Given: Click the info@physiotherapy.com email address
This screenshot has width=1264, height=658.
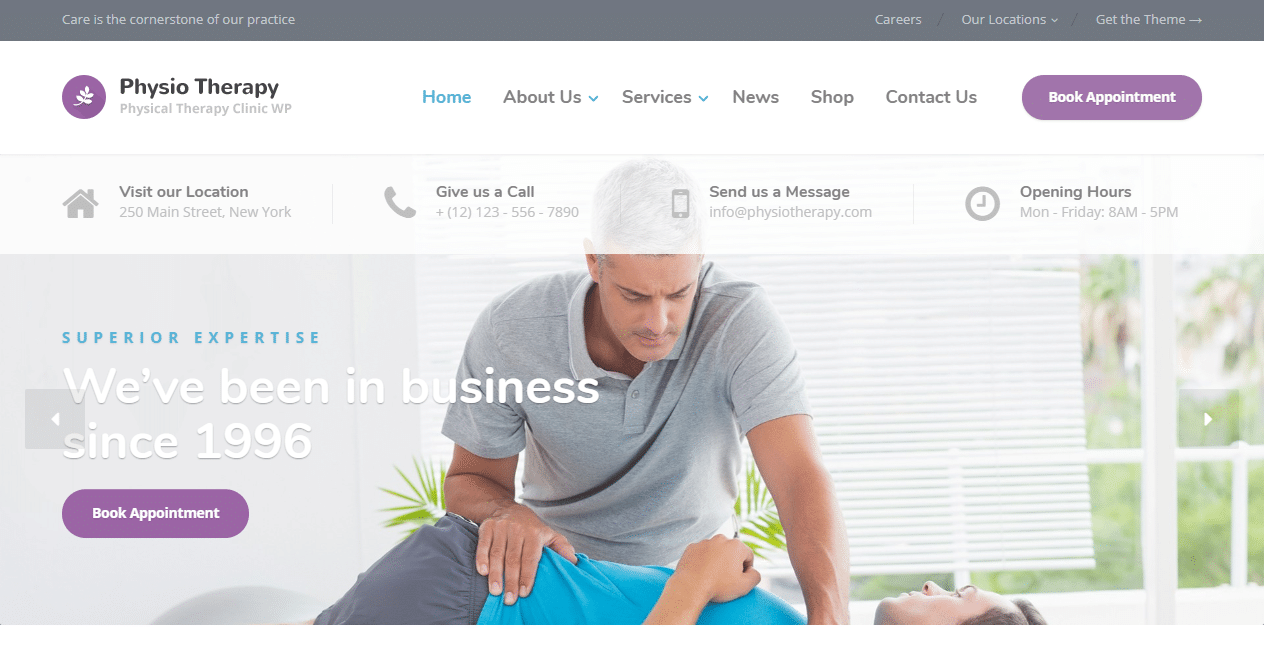Looking at the screenshot, I should 790,212.
